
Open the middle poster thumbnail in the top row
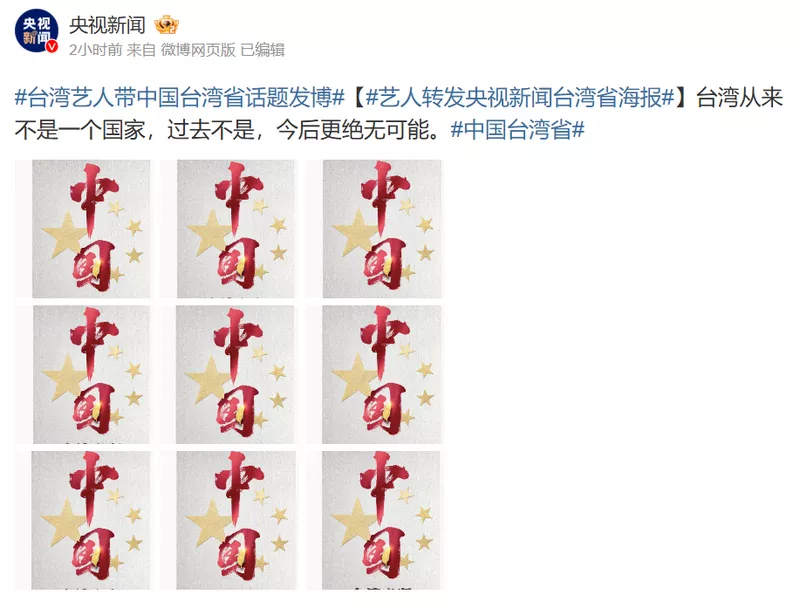click(228, 229)
